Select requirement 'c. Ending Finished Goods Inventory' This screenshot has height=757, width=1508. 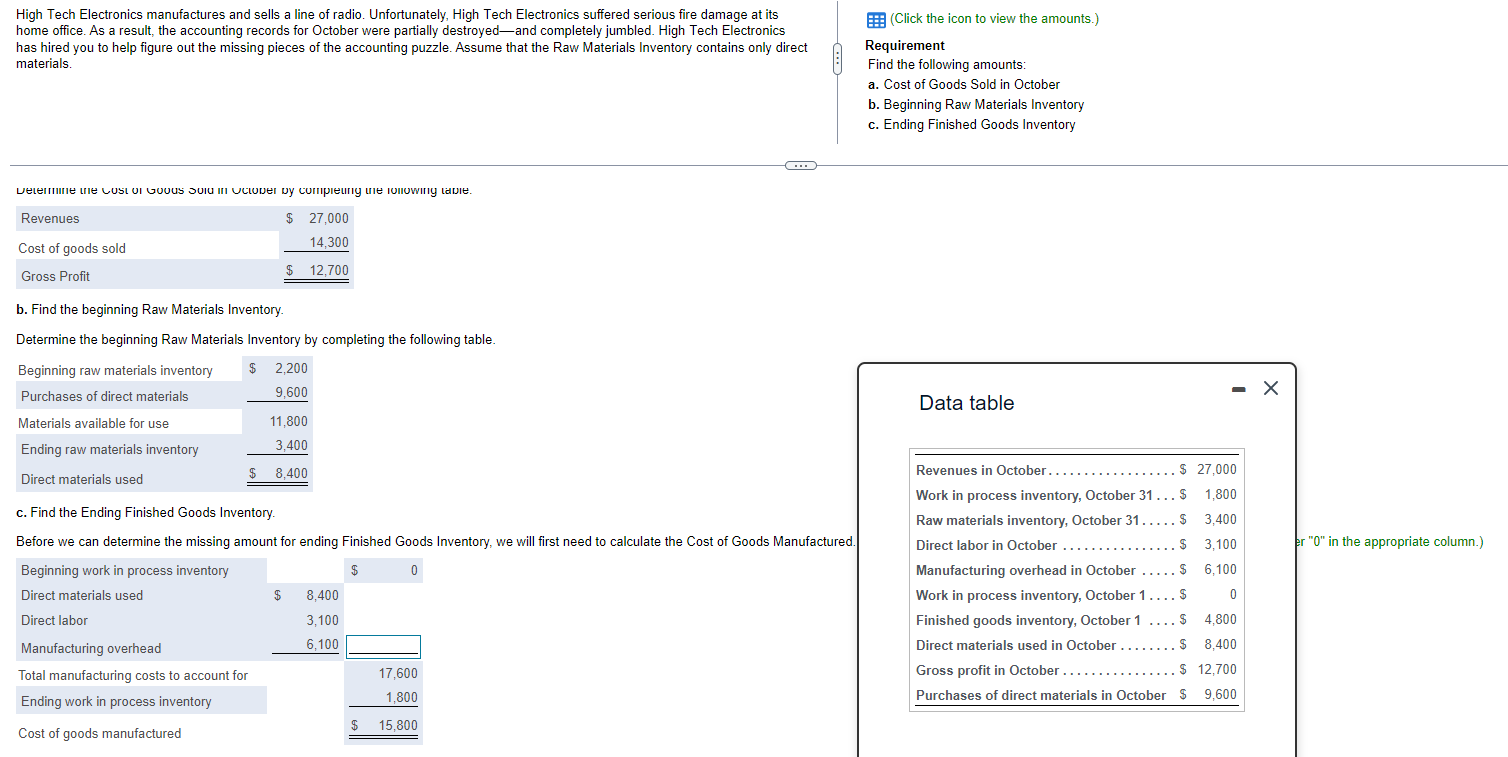[x=972, y=124]
